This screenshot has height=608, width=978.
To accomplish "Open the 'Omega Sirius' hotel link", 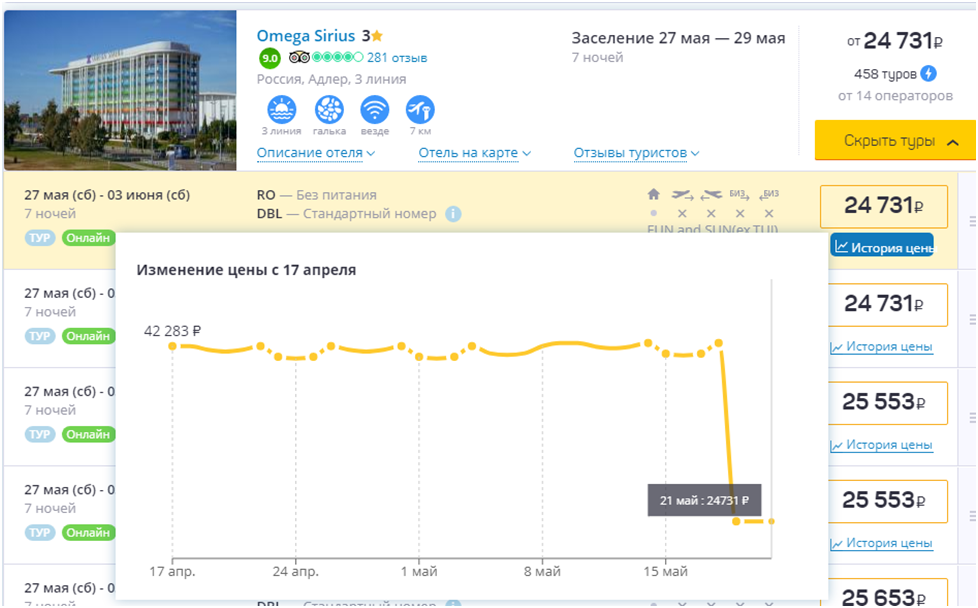I will 306,35.
